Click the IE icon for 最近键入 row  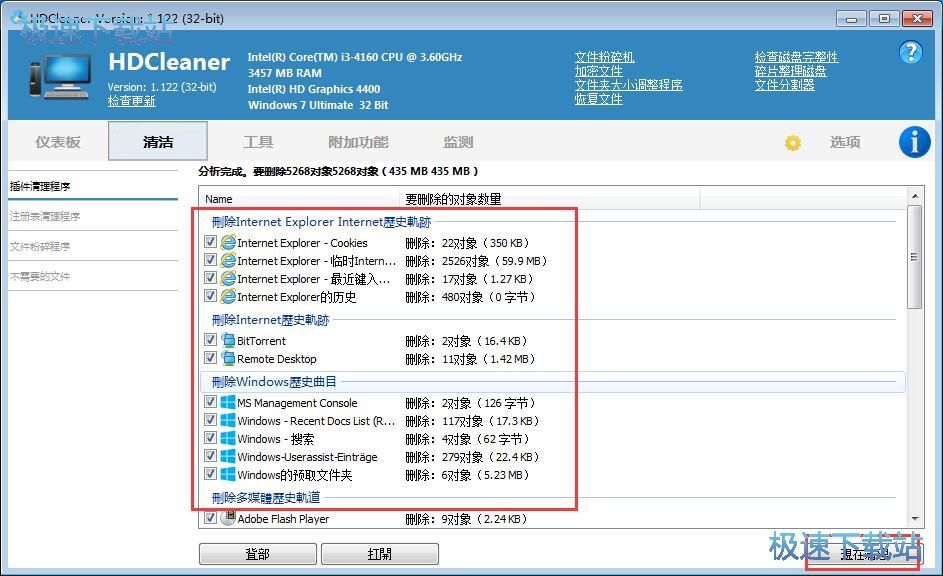tap(228, 278)
